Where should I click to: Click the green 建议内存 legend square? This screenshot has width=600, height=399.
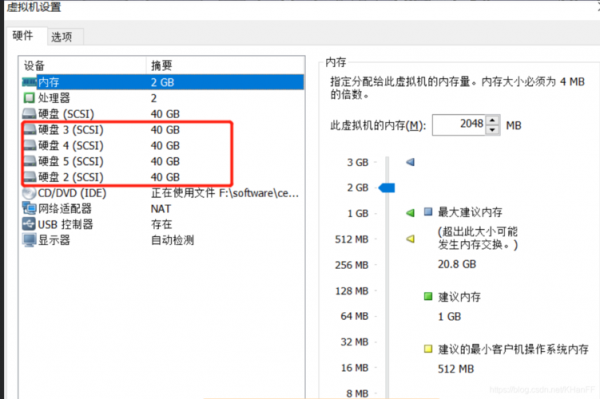428,296
